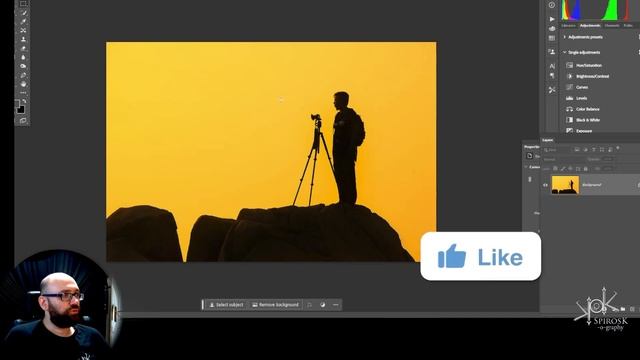
Task: Select the Content-Aware Move crossed-arrows tool
Action: [23, 30]
